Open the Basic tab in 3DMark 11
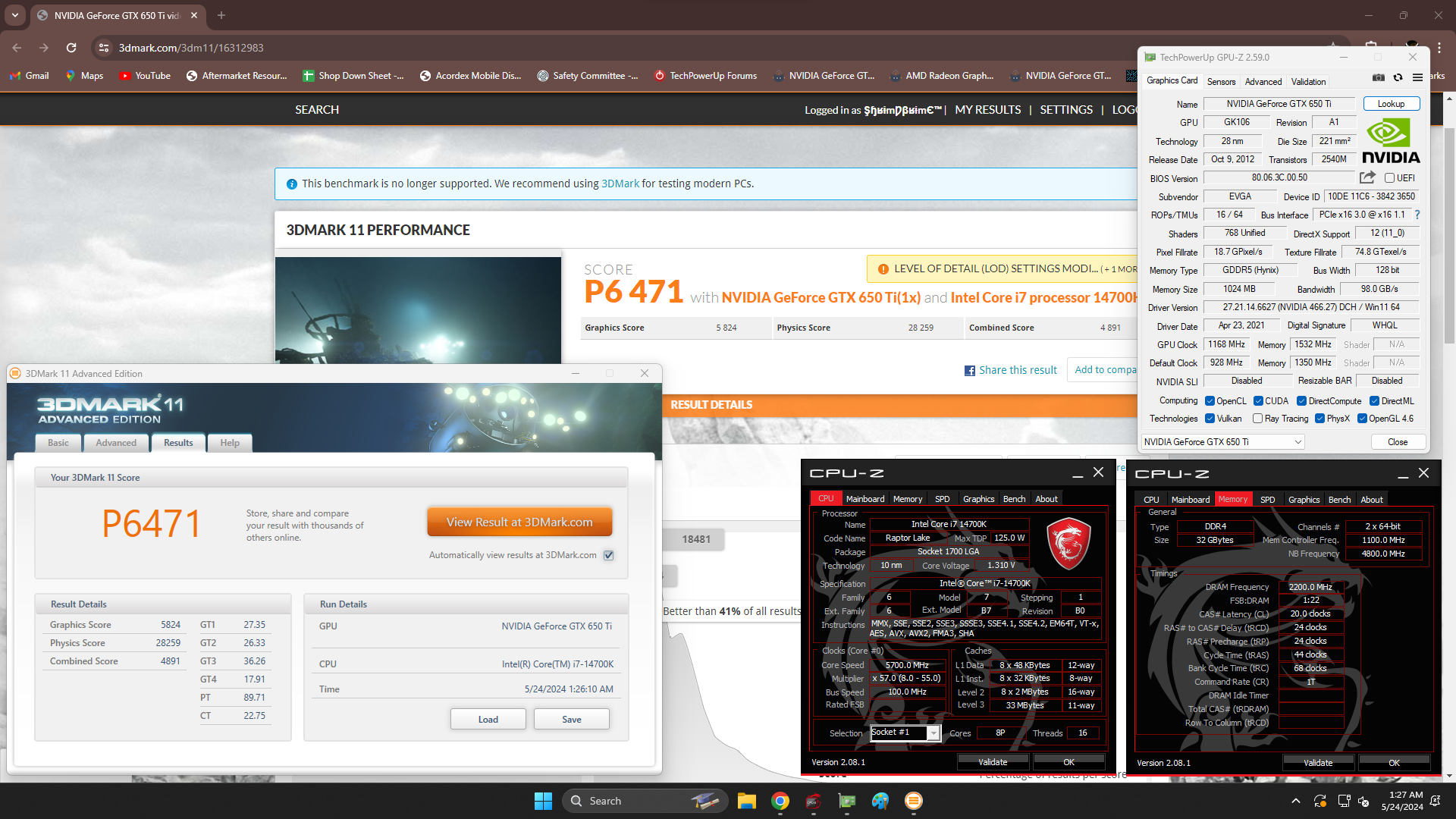 [x=58, y=443]
